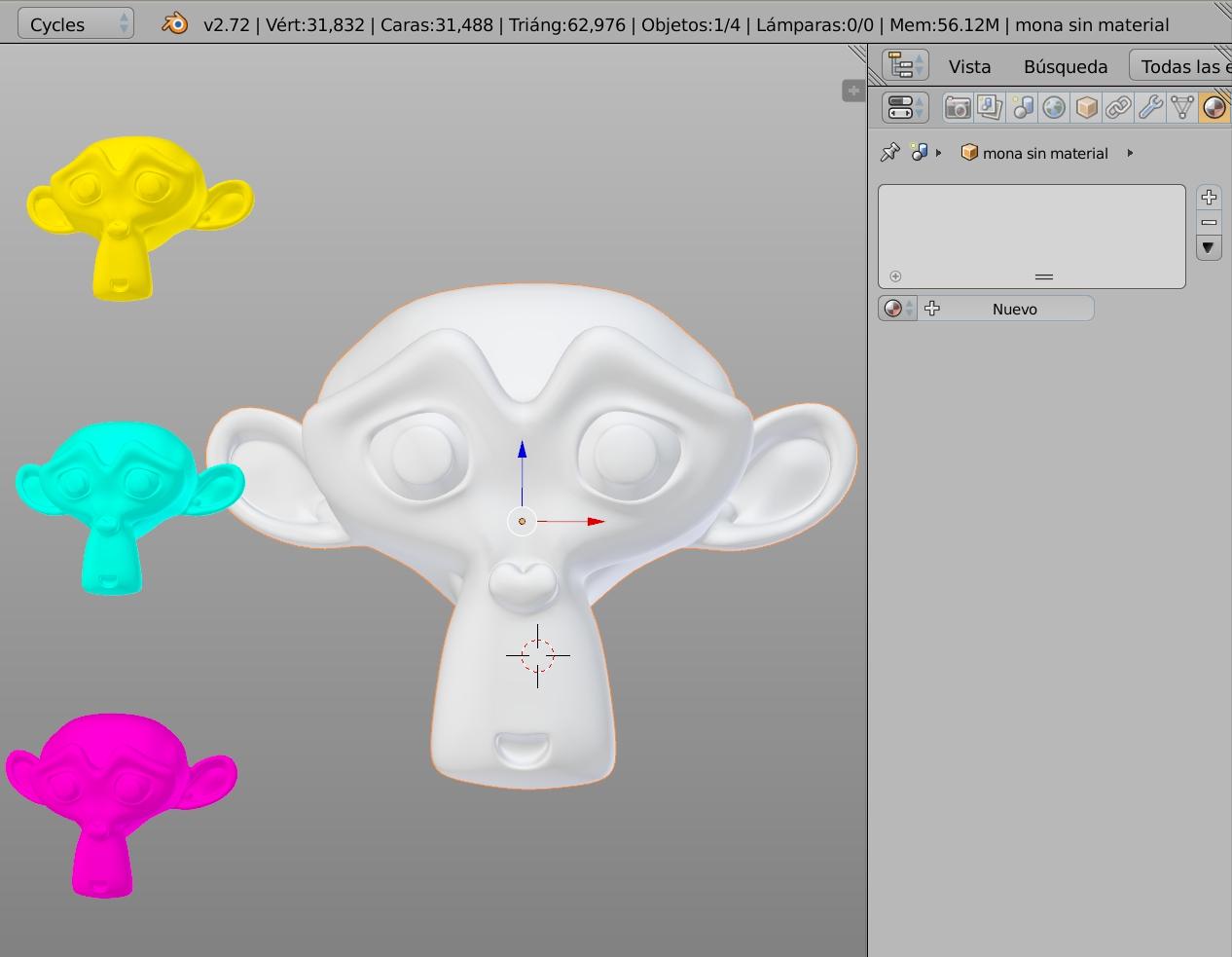Screen dimensions: 1232x957
Task: Expand the viewport properties region plus tab
Action: pos(853,91)
